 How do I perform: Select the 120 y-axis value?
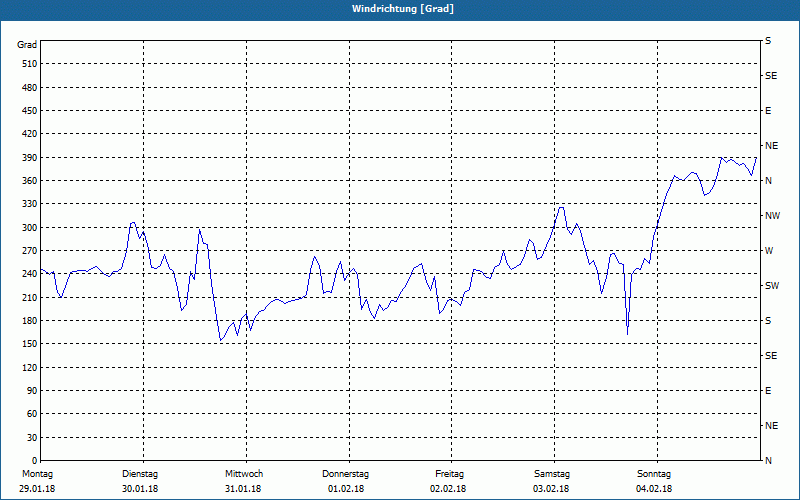[30, 367]
